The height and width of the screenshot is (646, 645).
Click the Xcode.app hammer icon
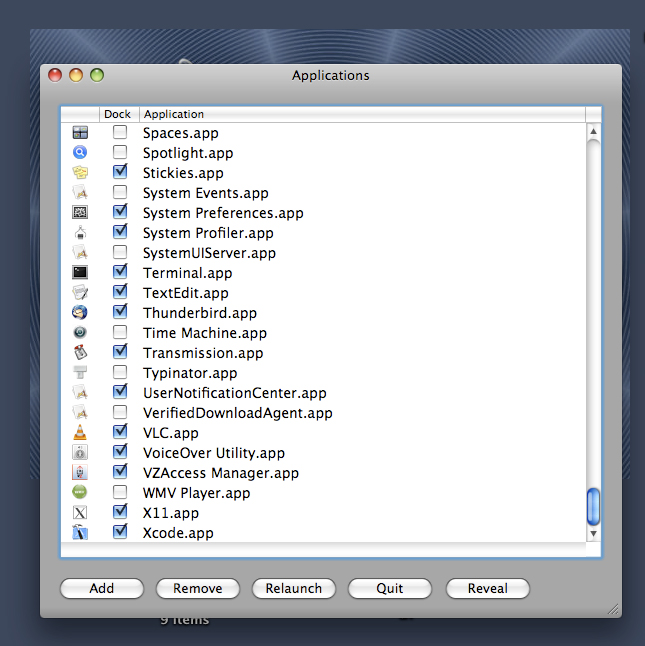(80, 532)
